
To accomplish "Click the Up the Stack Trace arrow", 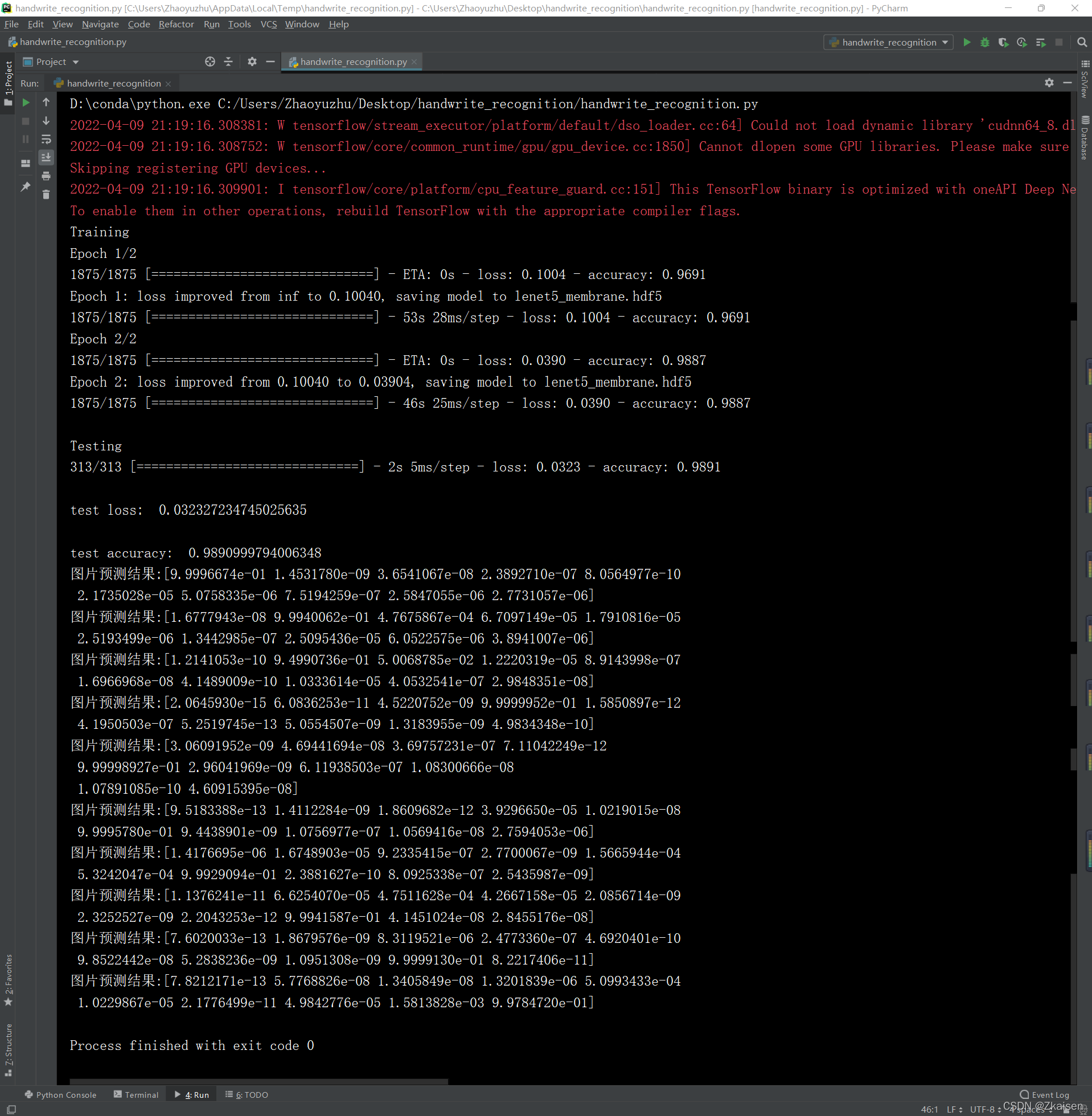I will (x=47, y=102).
